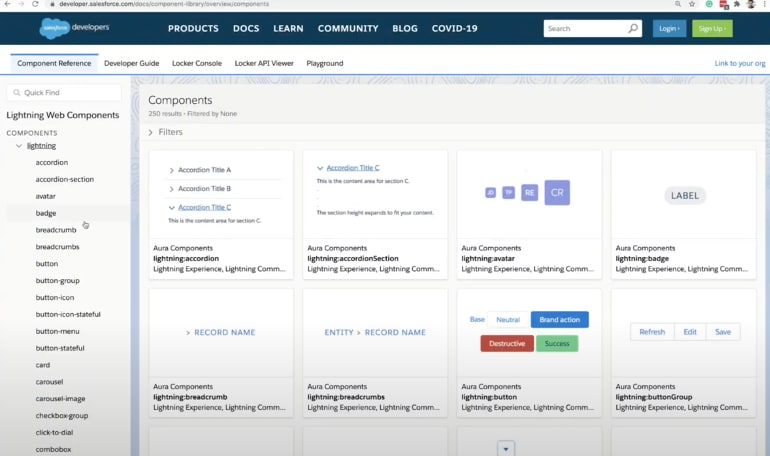Click the browser address bar URL
This screenshot has width=770, height=456.
pyautogui.click(x=164, y=4)
